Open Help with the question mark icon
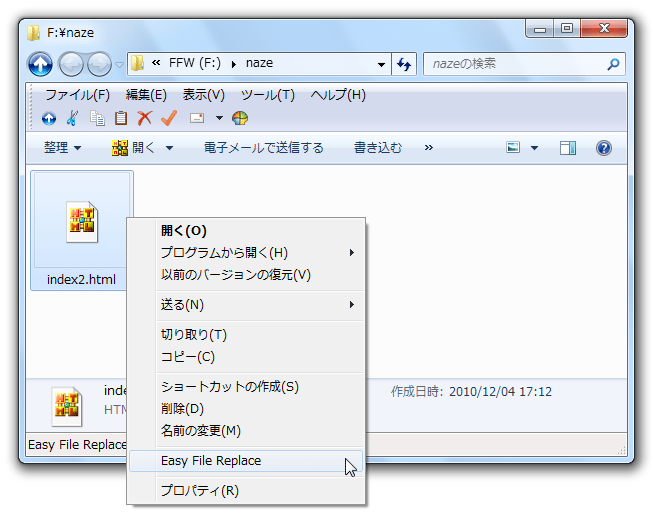Screen dimensions: 656x513 click(604, 148)
